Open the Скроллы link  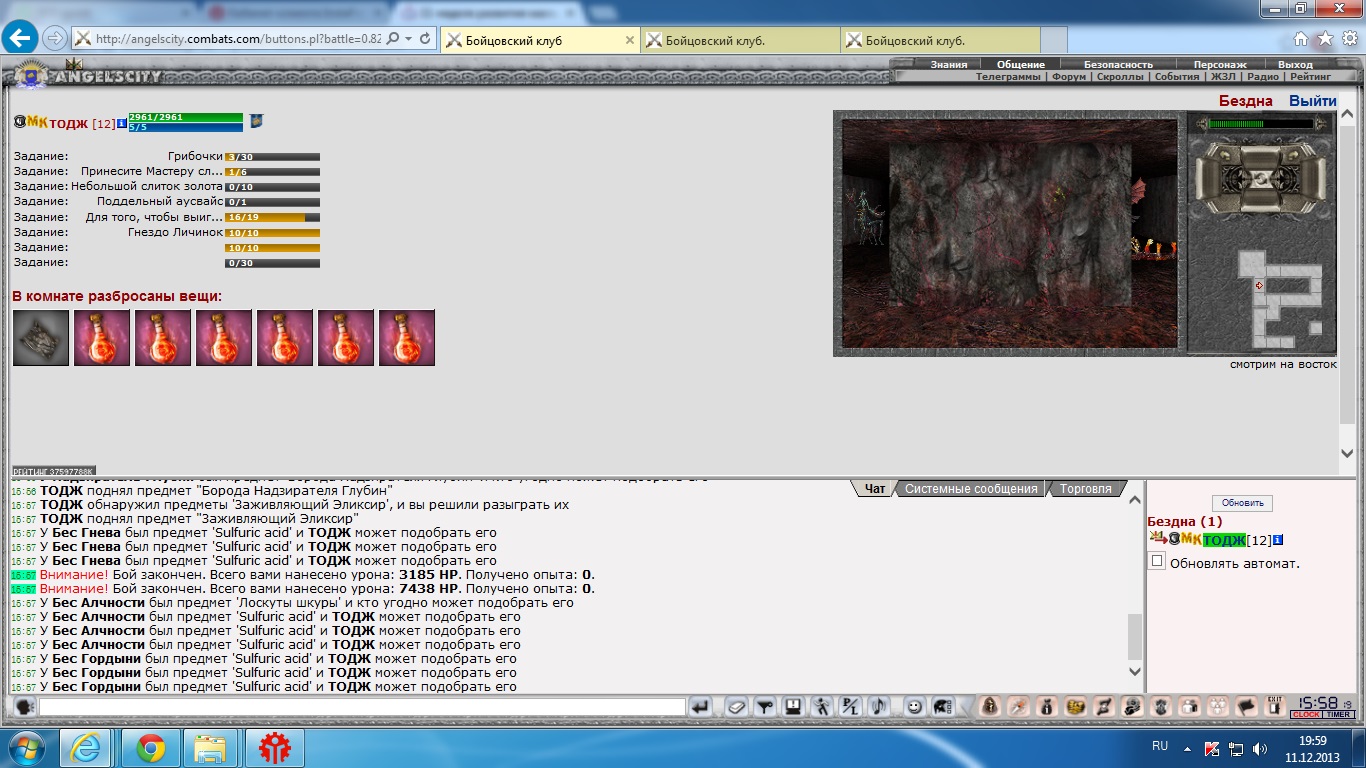click(x=1120, y=76)
